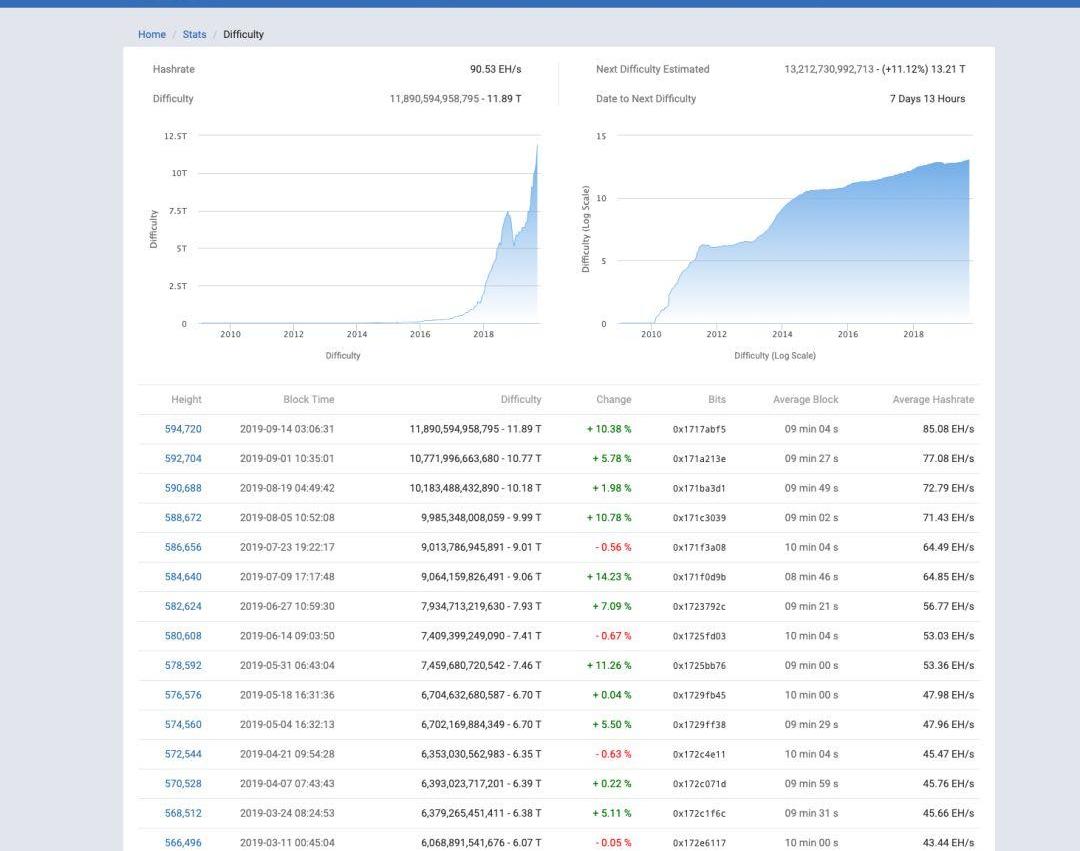
Task: View block 590,688 details
Action: tap(183, 488)
